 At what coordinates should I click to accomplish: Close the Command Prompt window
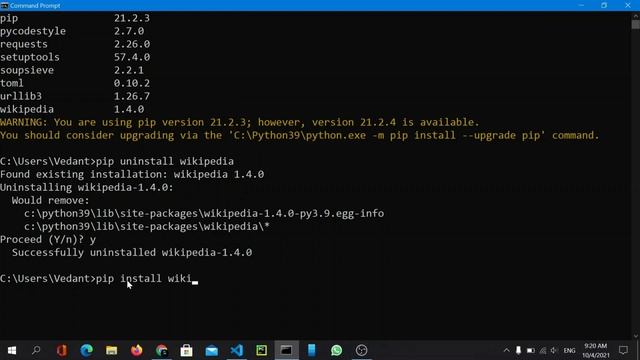tap(628, 5)
